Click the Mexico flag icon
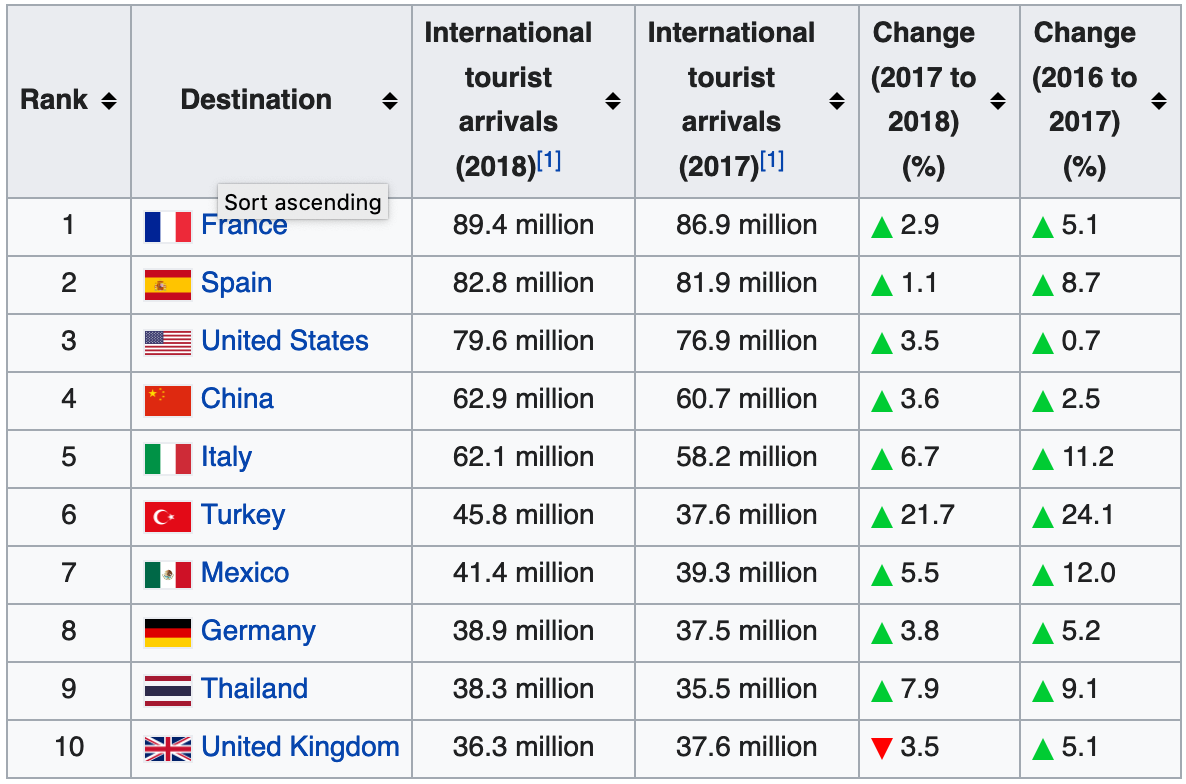The width and height of the screenshot is (1186, 784). coord(167,574)
